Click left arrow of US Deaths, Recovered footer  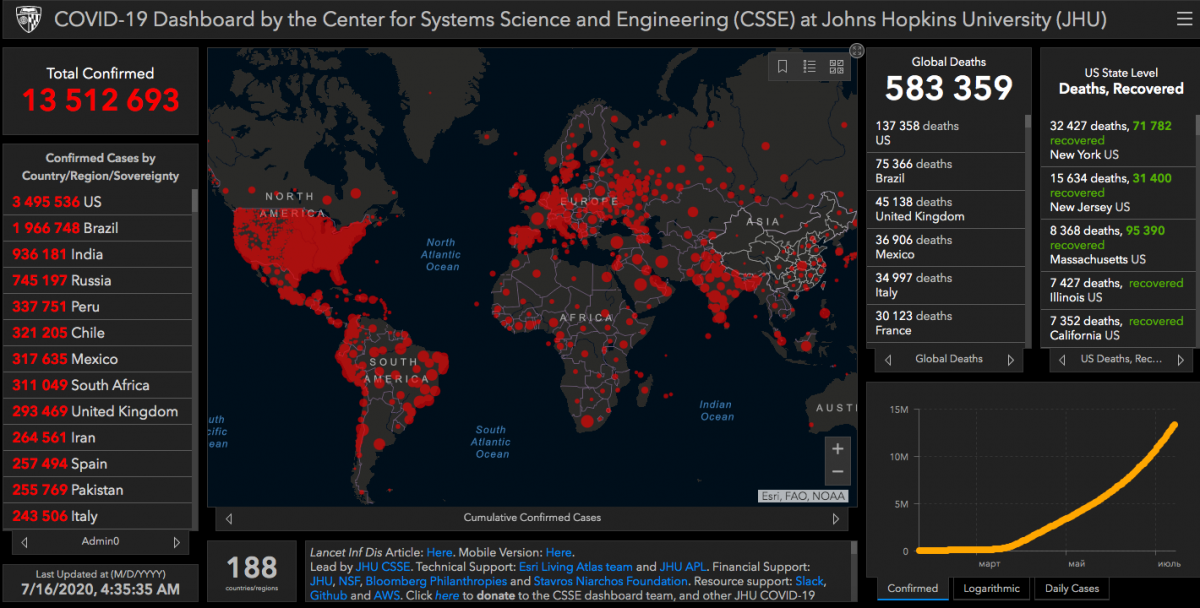pyautogui.click(x=1060, y=359)
